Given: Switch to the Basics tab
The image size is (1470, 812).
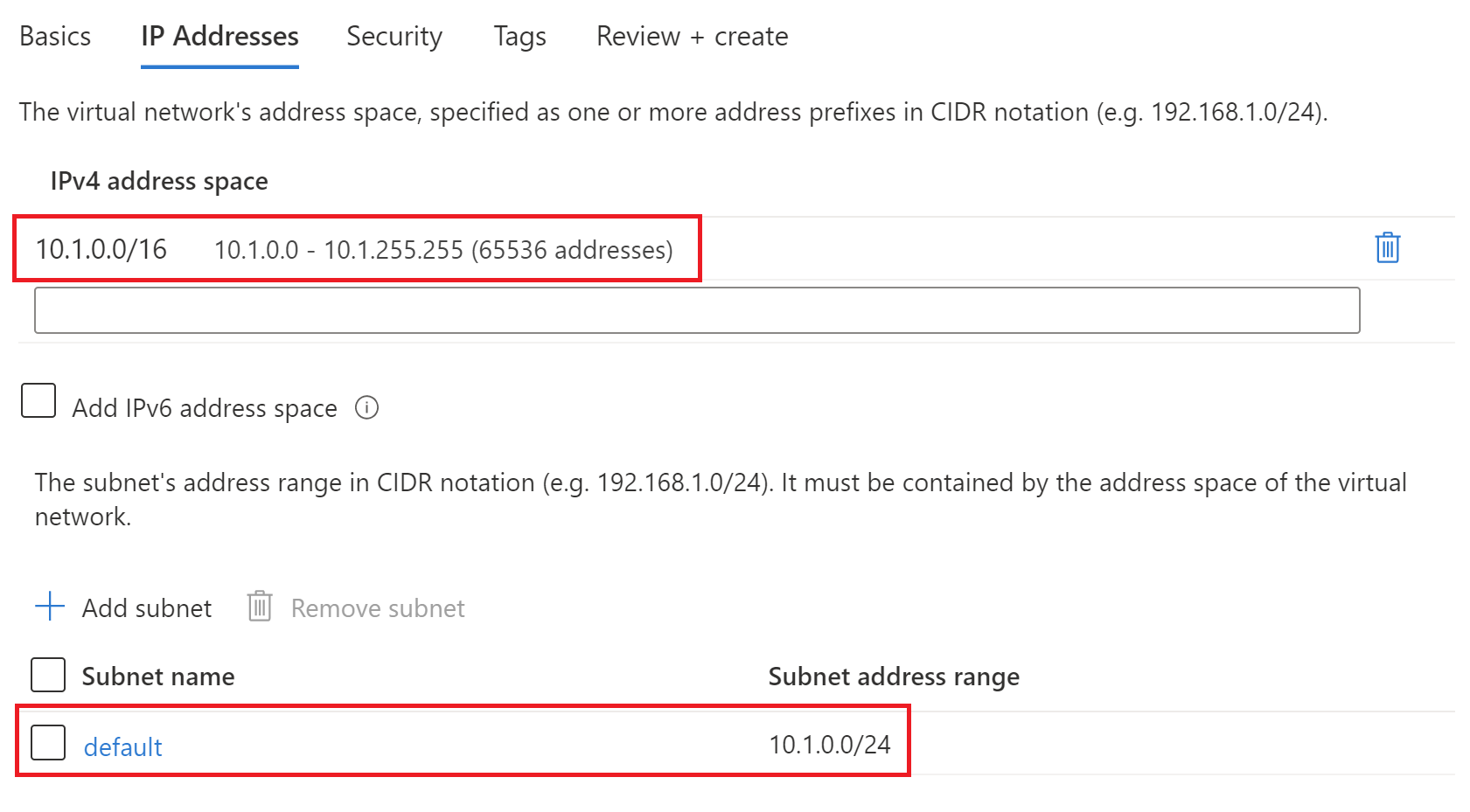Looking at the screenshot, I should [x=54, y=36].
